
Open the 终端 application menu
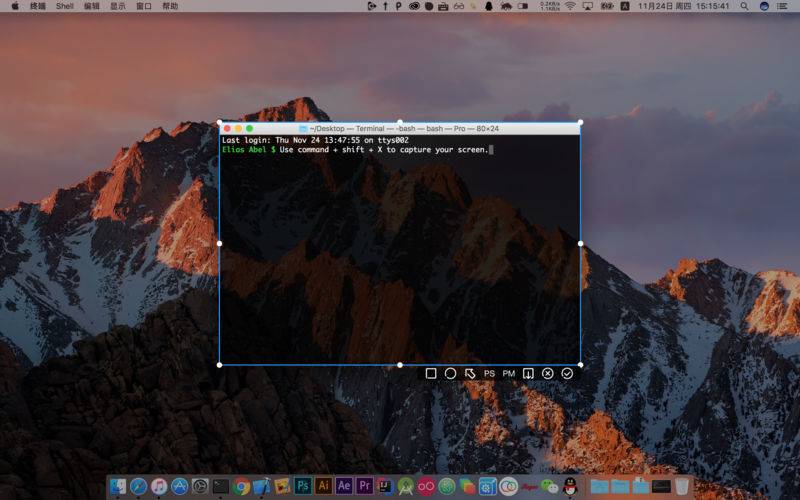point(38,6)
